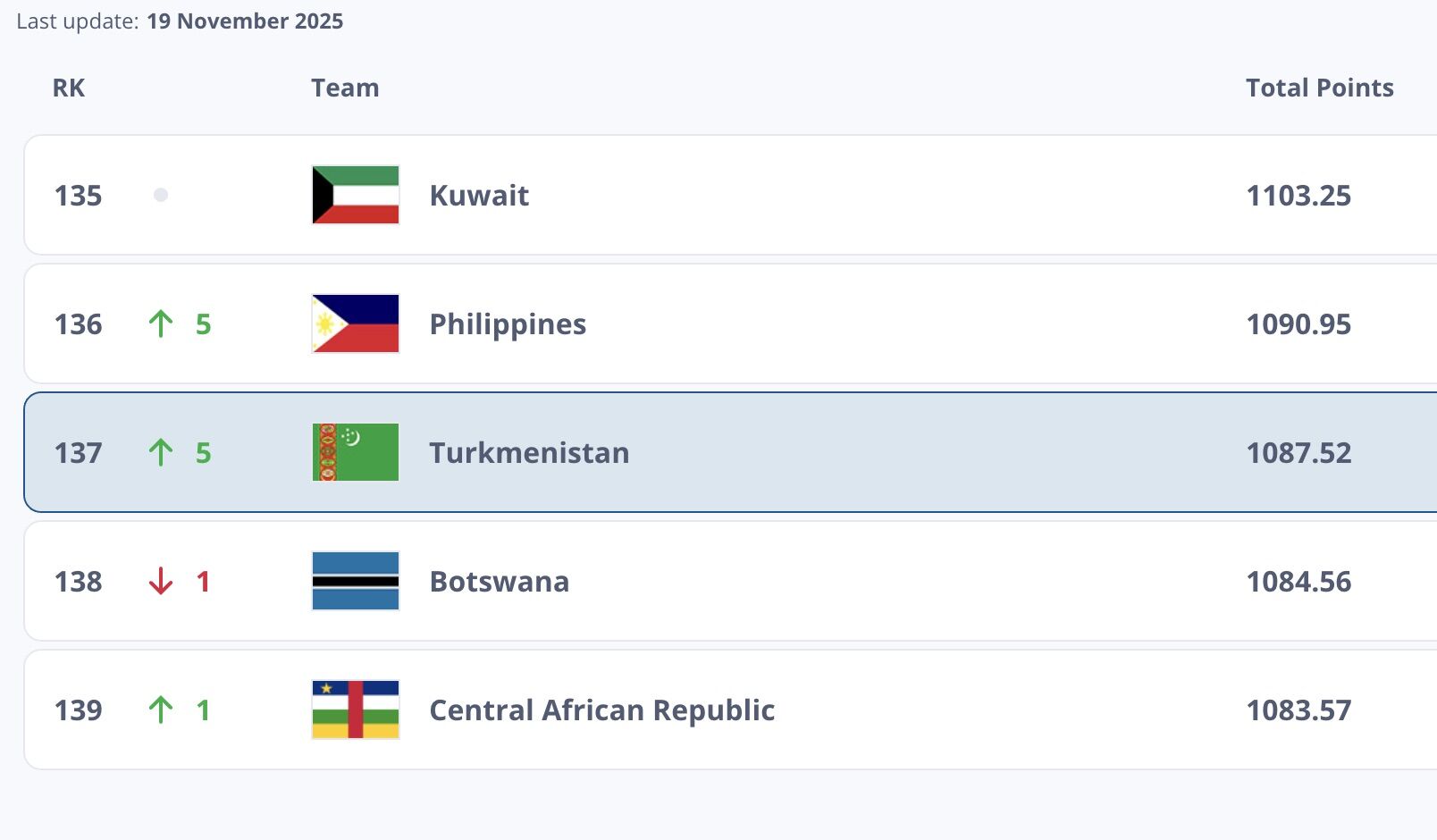Click the Turkmenistan flag icon
Image resolution: width=1437 pixels, height=840 pixels.
pyautogui.click(x=355, y=452)
